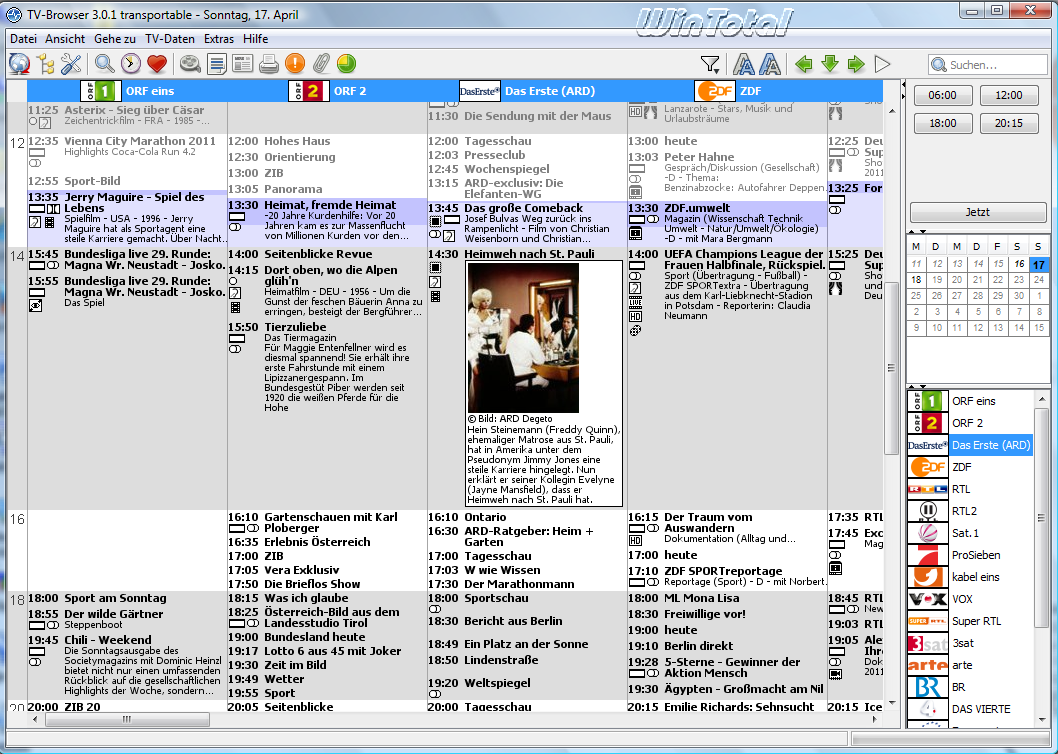Image resolution: width=1058 pixels, height=754 pixels.
Task: Increase font size with large A icon
Action: tap(770, 65)
